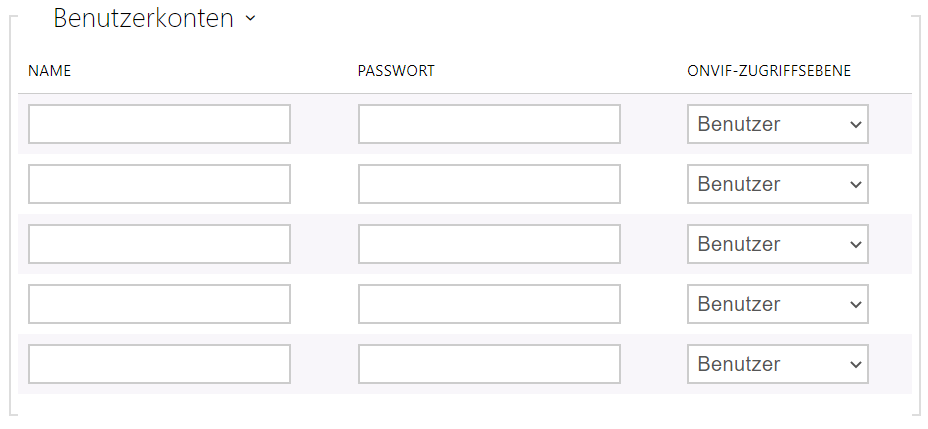Focus the second row Passwort field
The width and height of the screenshot is (928, 429).
(x=489, y=184)
